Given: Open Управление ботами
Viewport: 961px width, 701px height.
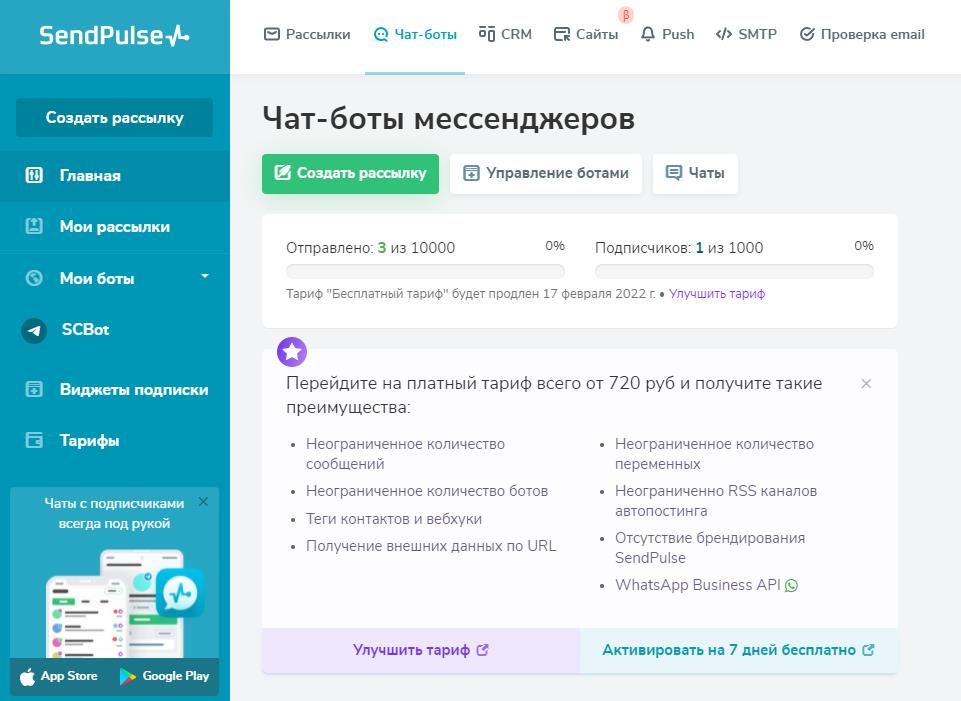Looking at the screenshot, I should pos(545,173).
